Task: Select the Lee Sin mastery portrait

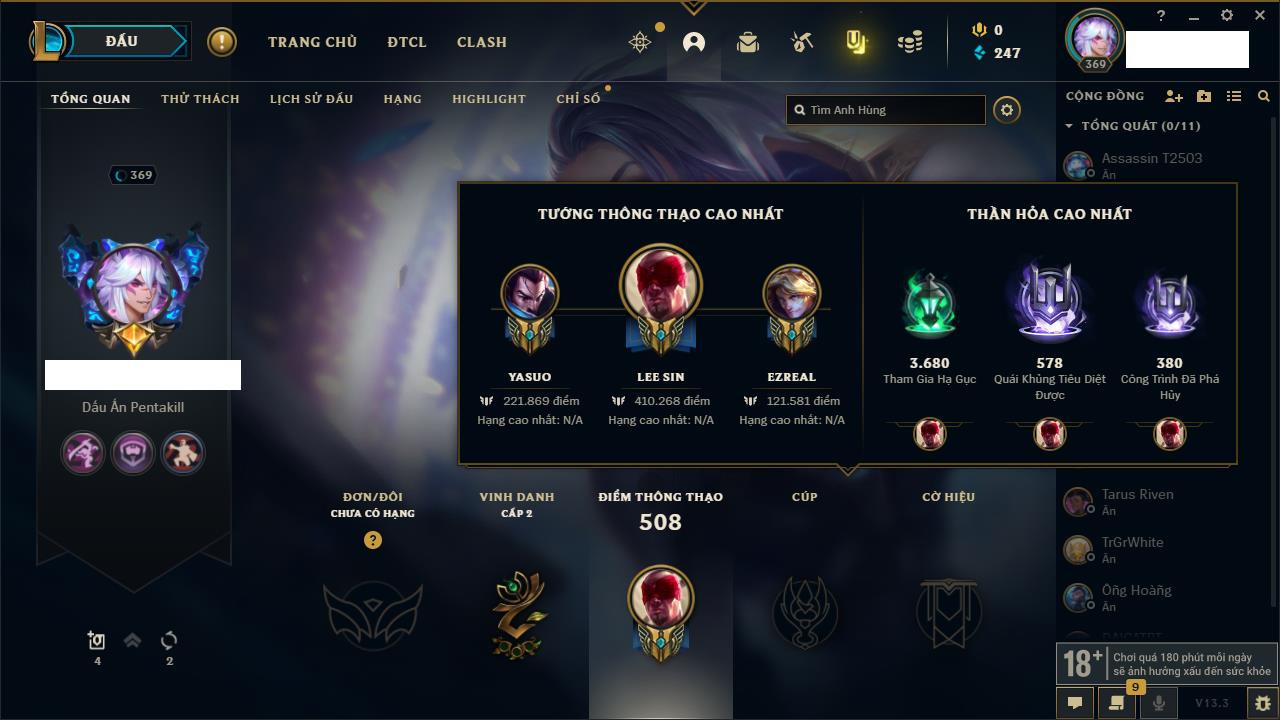Action: 660,286
